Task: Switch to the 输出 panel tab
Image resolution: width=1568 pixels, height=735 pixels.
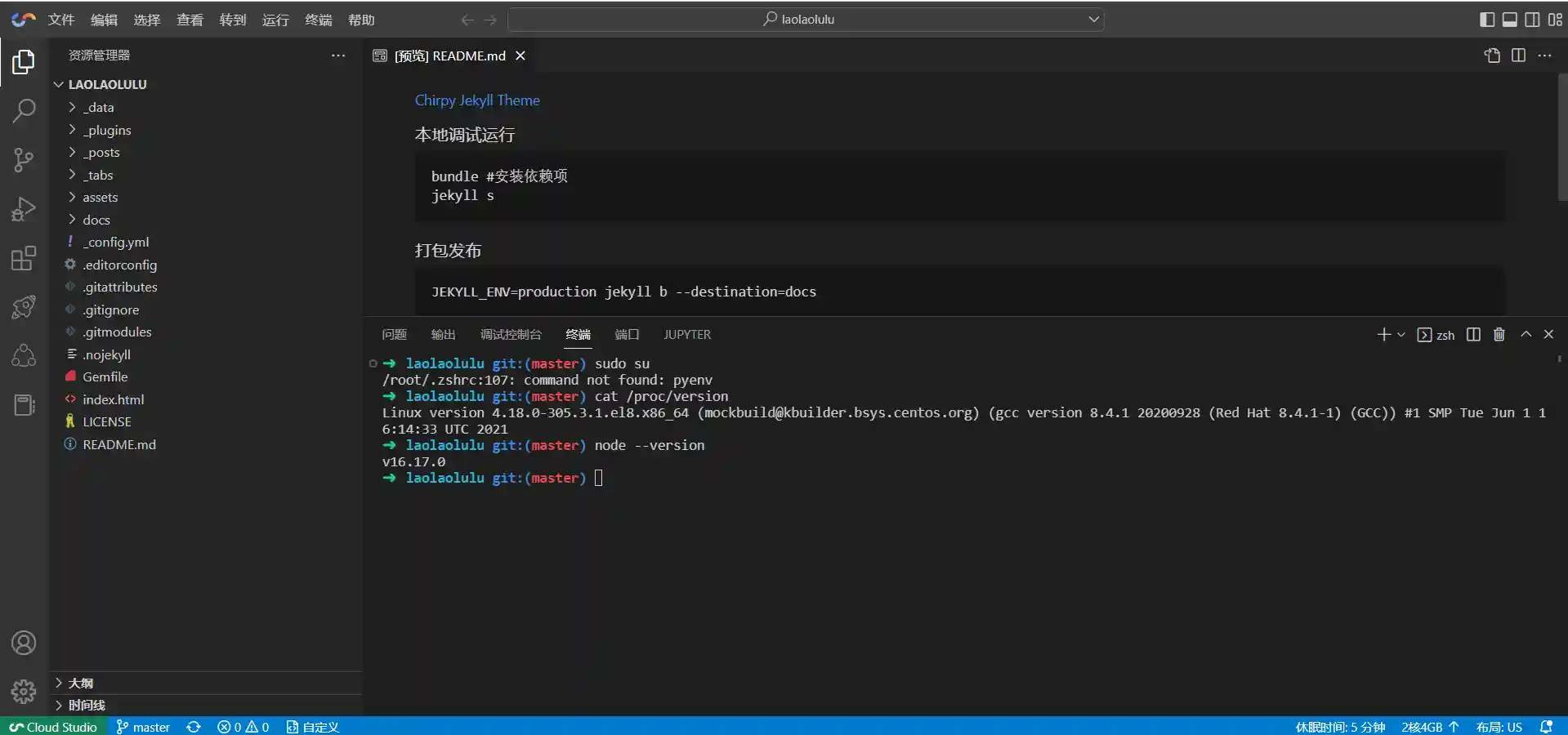Action: point(443,335)
